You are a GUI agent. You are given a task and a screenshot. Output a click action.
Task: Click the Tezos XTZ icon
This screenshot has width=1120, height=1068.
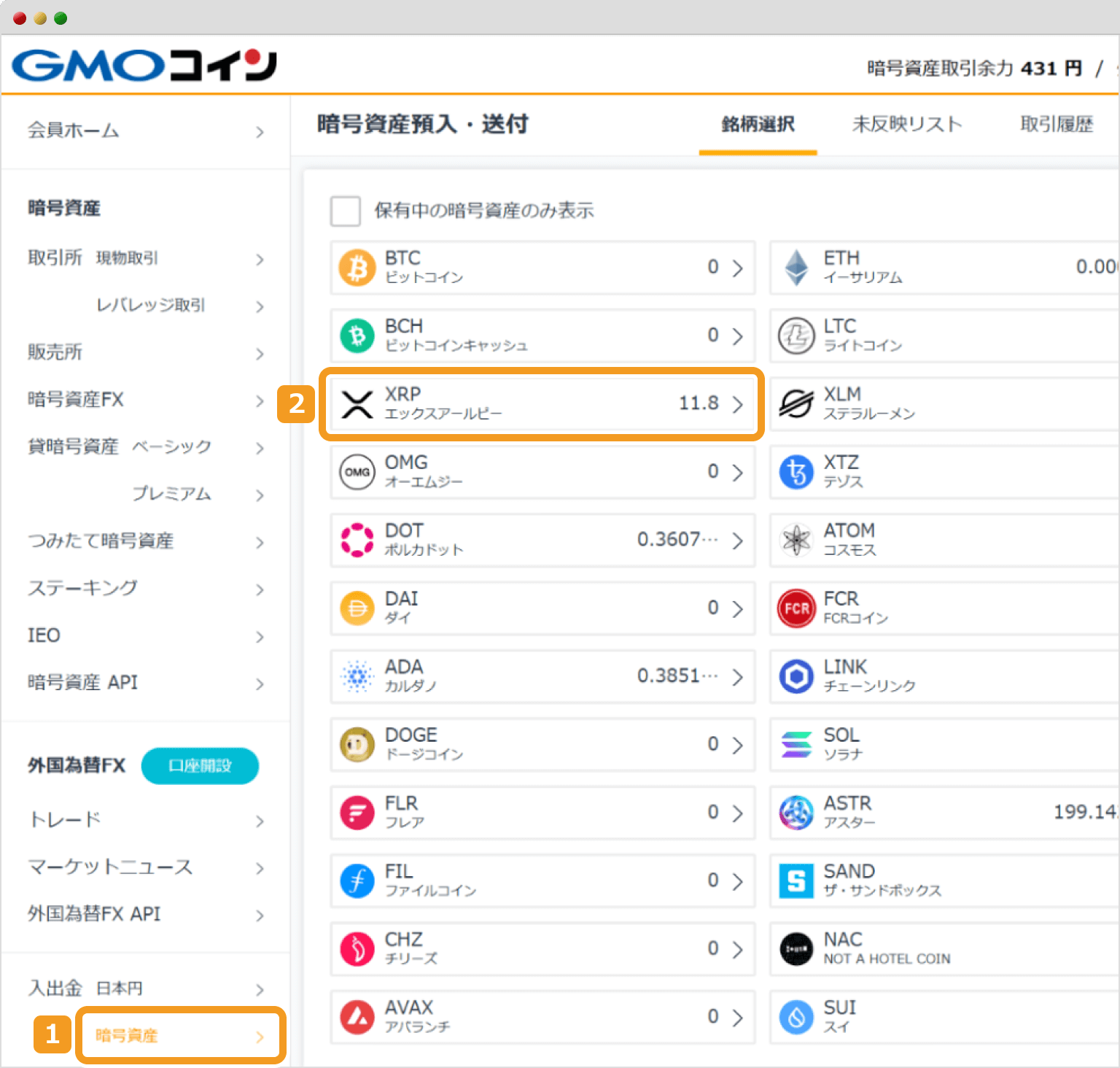click(x=796, y=472)
